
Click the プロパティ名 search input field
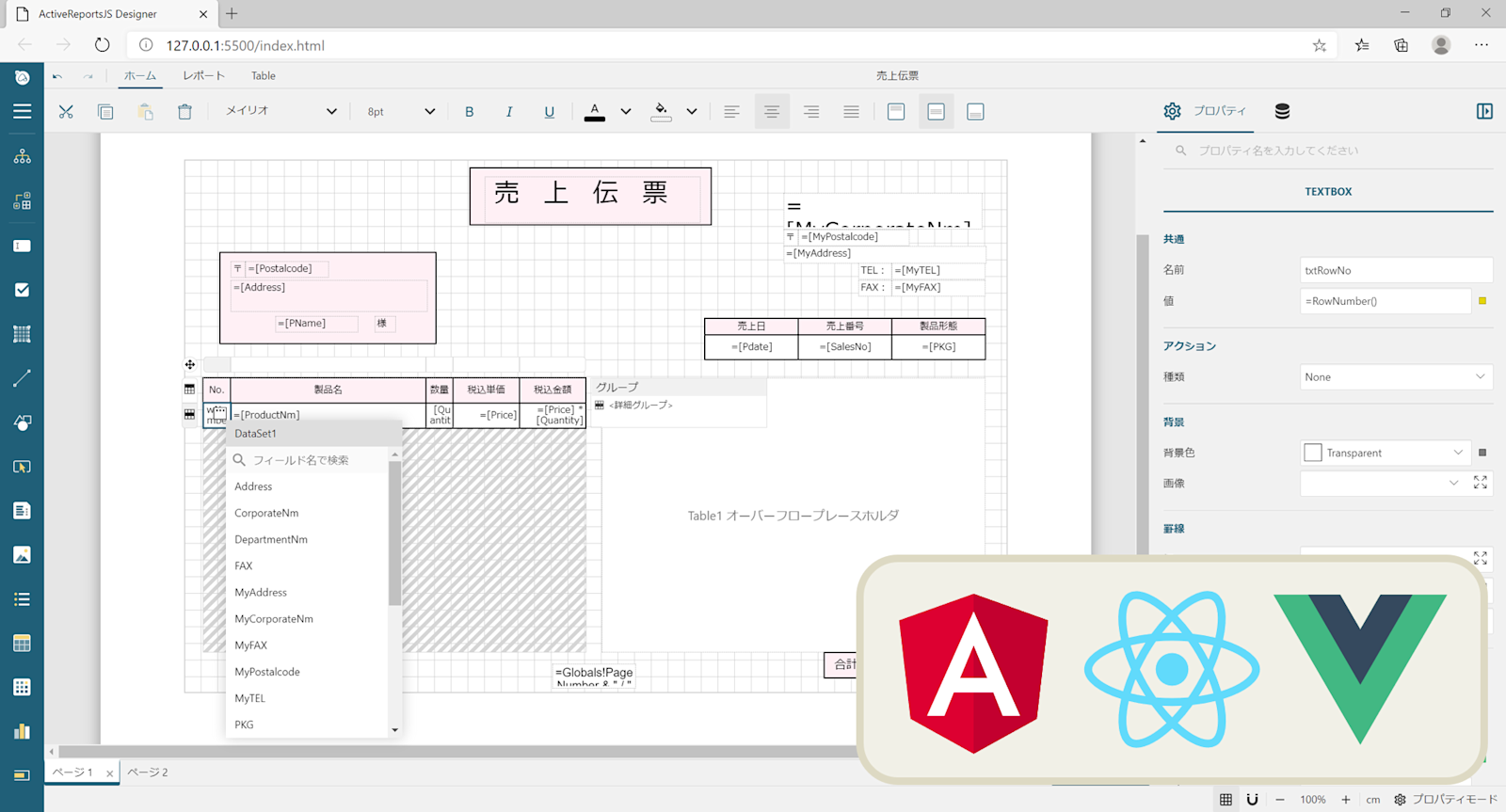coord(1328,151)
